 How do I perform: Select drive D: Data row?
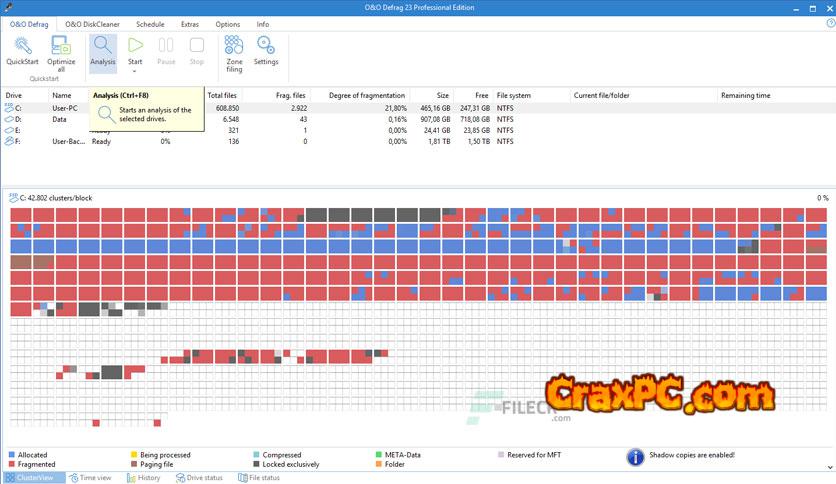(x=60, y=119)
